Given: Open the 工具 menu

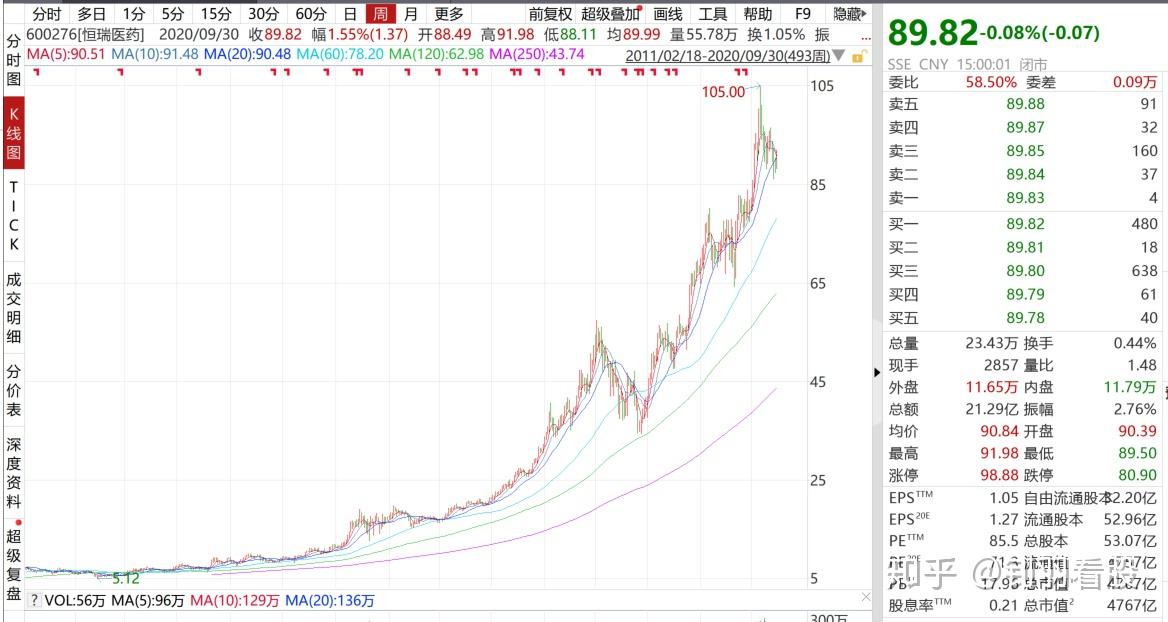Looking at the screenshot, I should click(x=713, y=14).
